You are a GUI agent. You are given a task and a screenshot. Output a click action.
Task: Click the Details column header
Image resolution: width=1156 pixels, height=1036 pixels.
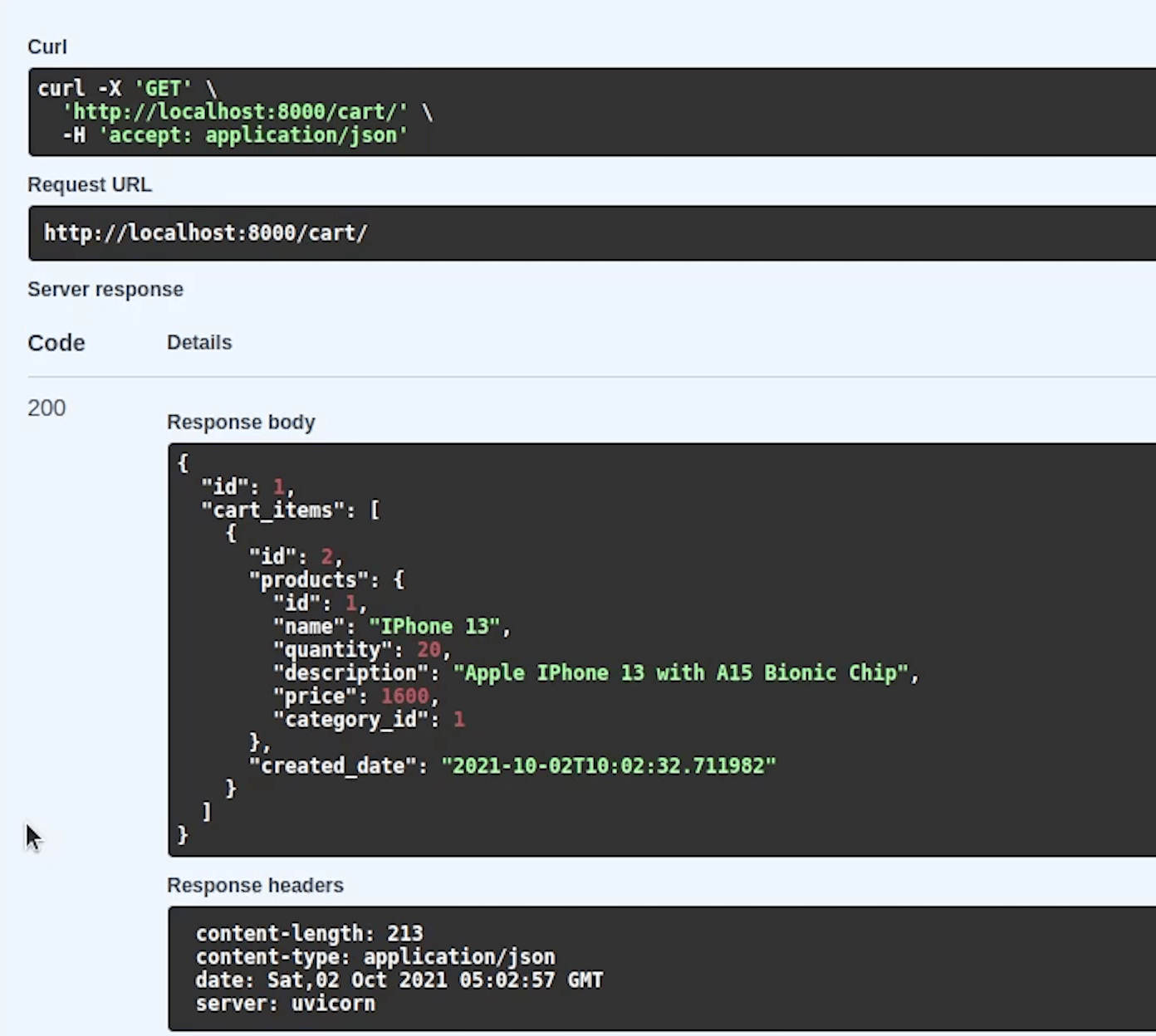coord(199,343)
